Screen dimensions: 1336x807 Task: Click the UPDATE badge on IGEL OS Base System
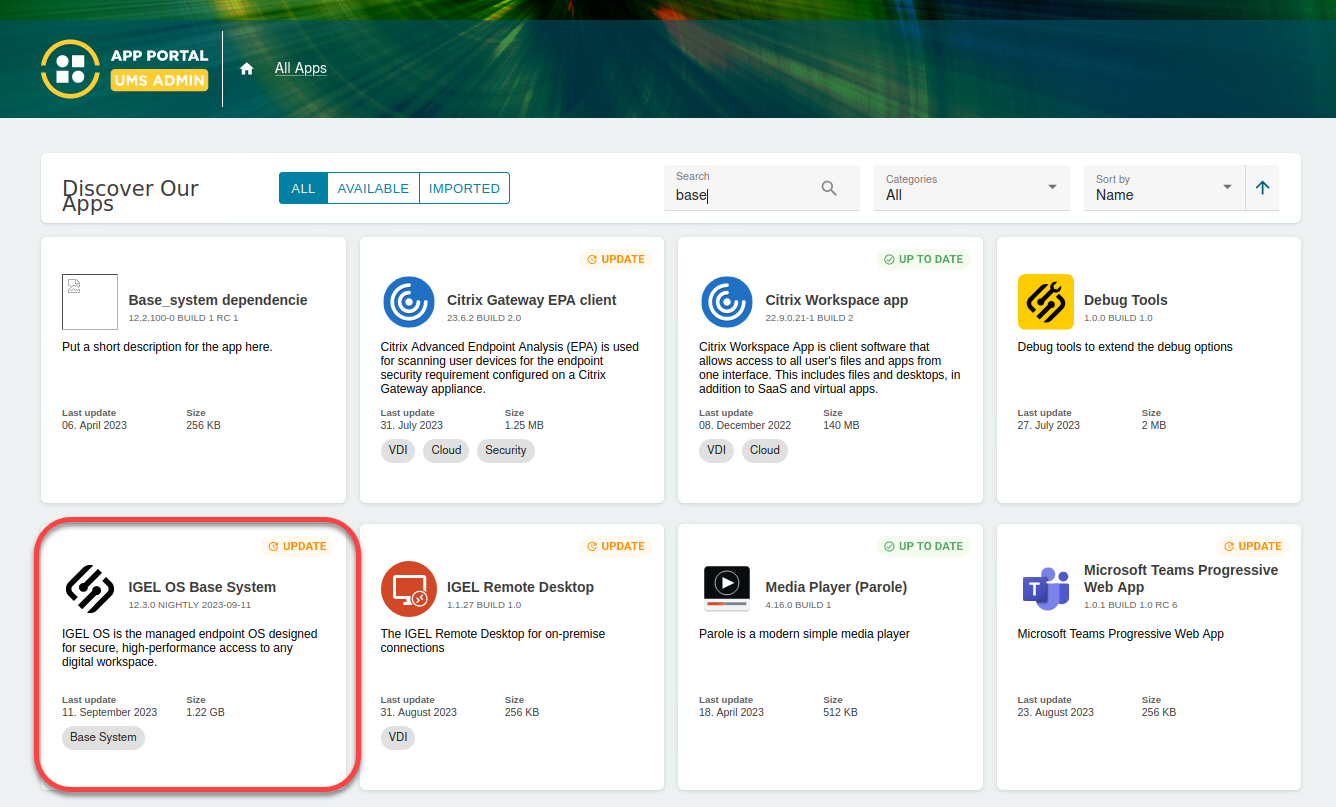click(297, 546)
